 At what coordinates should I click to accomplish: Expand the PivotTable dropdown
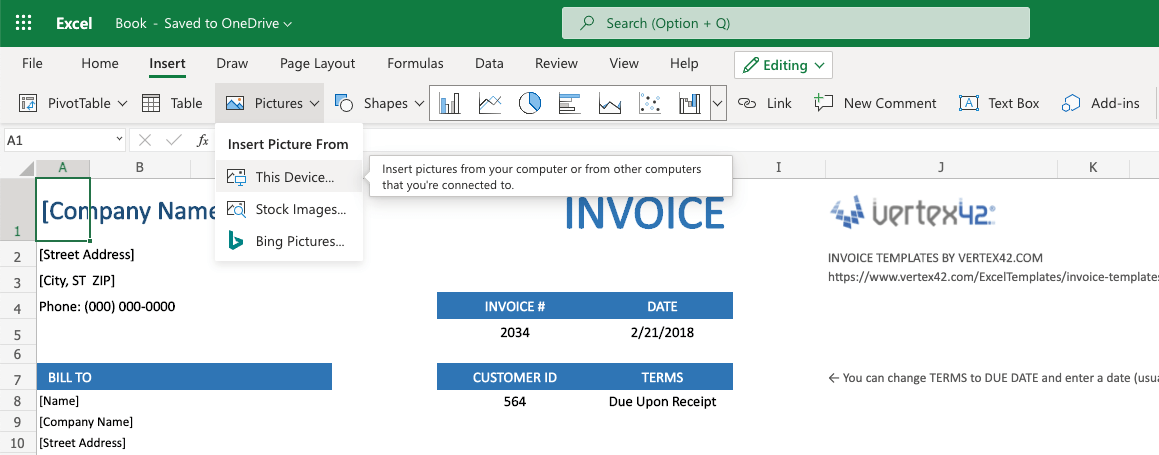(x=123, y=103)
